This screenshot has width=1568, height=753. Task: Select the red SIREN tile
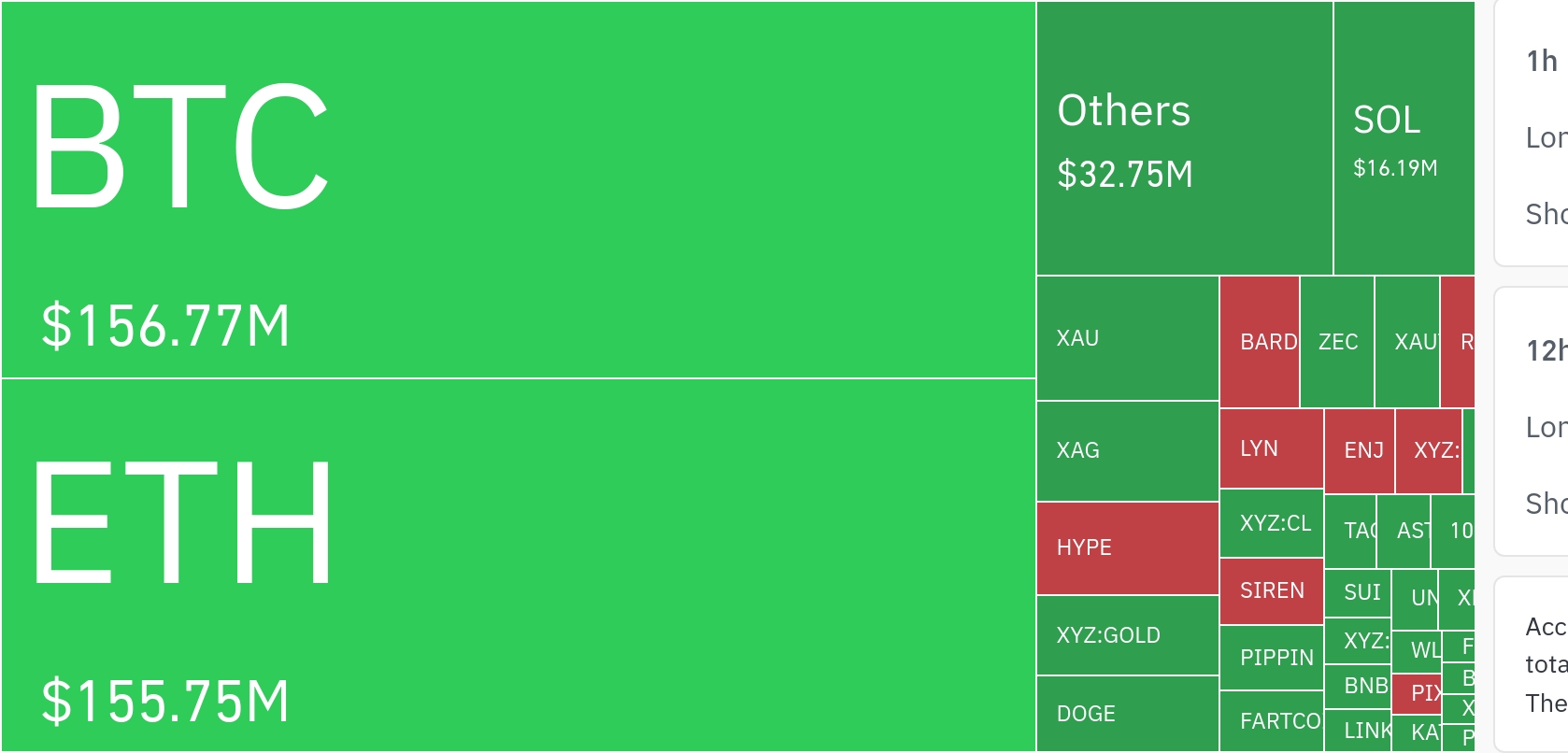[x=1272, y=591]
